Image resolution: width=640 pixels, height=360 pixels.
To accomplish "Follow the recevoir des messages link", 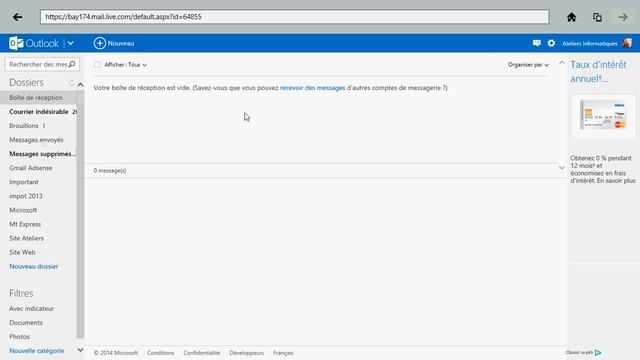I will click(312, 88).
